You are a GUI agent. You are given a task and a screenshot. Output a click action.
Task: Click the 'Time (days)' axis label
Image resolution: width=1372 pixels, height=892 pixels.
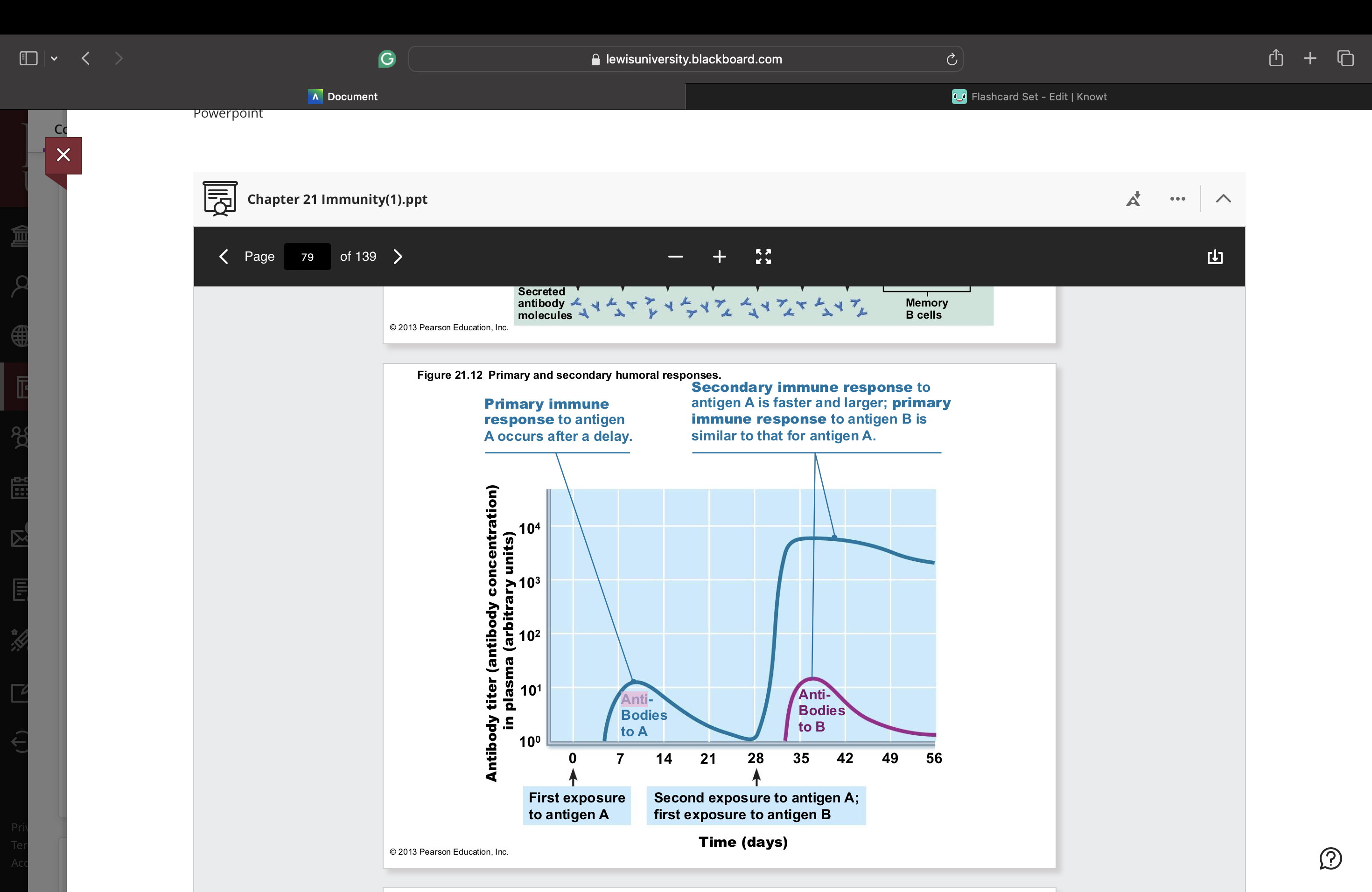pyautogui.click(x=743, y=842)
